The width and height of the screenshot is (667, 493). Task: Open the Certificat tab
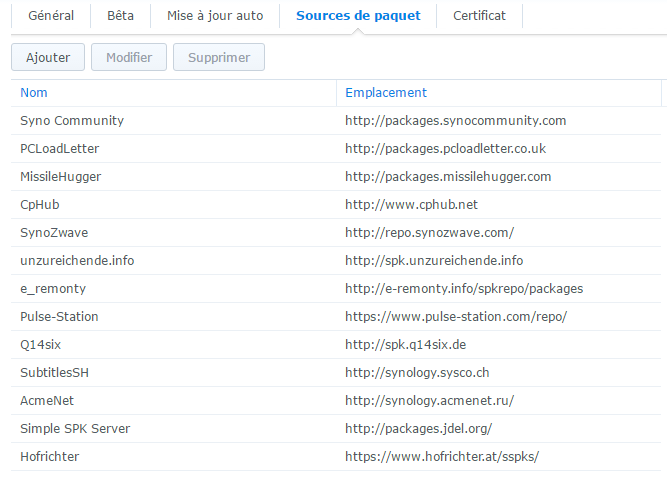[x=479, y=16]
